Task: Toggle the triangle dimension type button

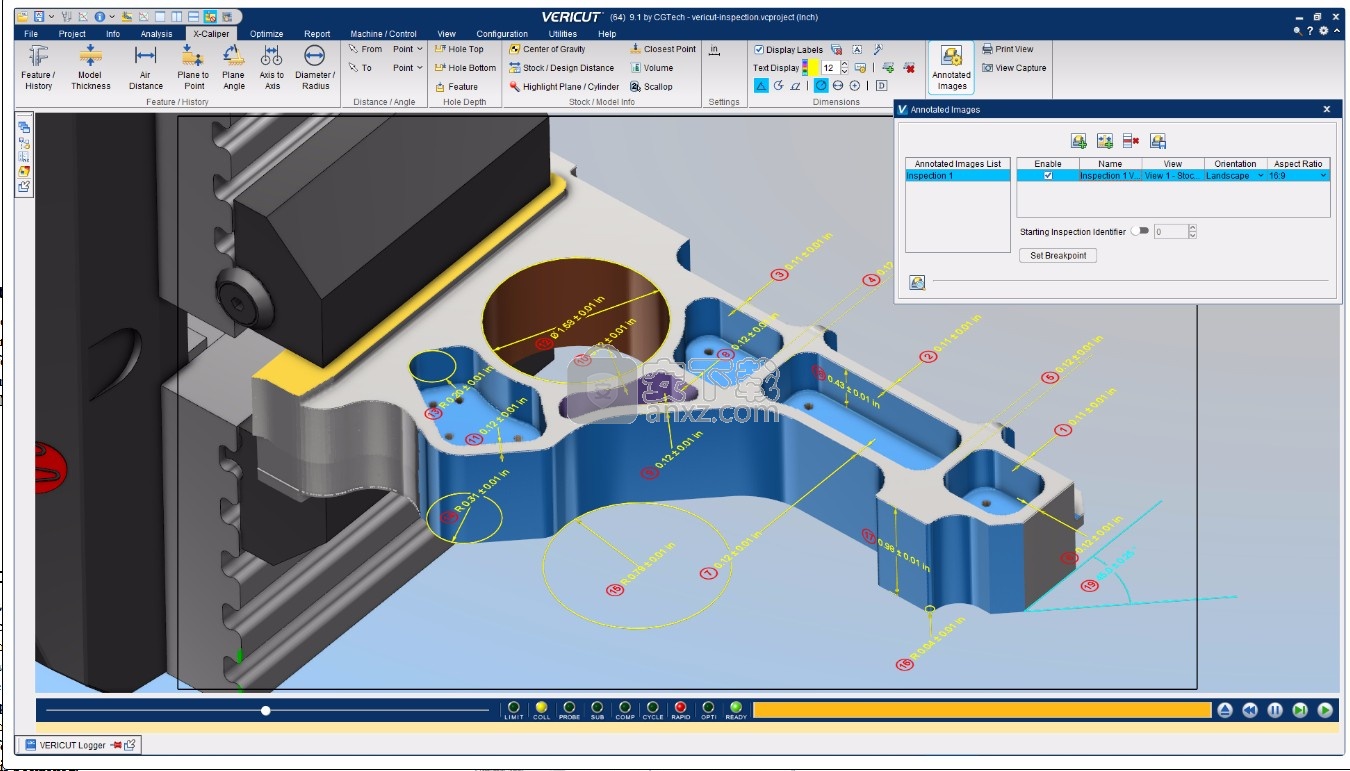Action: [x=761, y=86]
